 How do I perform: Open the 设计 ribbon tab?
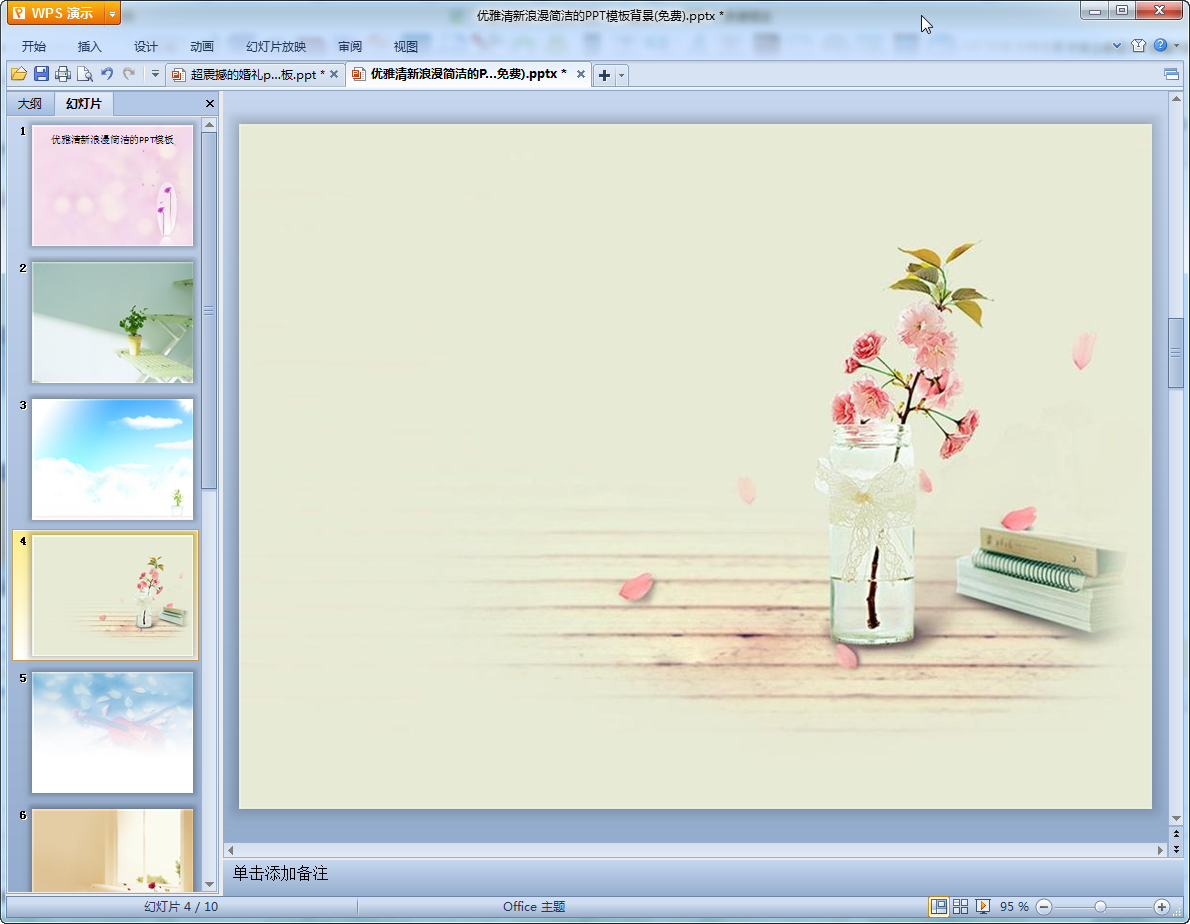146,46
